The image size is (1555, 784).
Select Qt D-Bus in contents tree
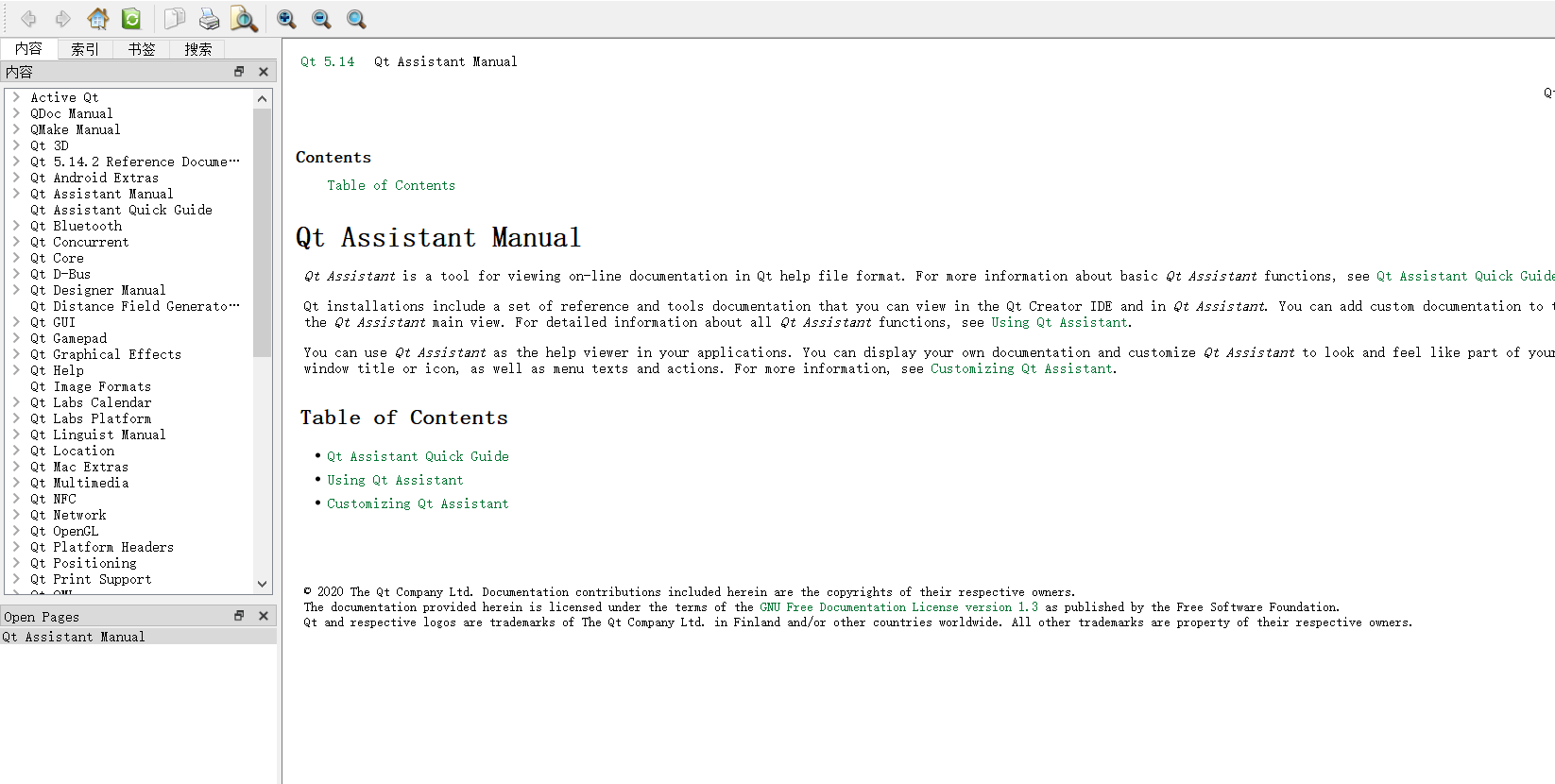click(x=60, y=274)
